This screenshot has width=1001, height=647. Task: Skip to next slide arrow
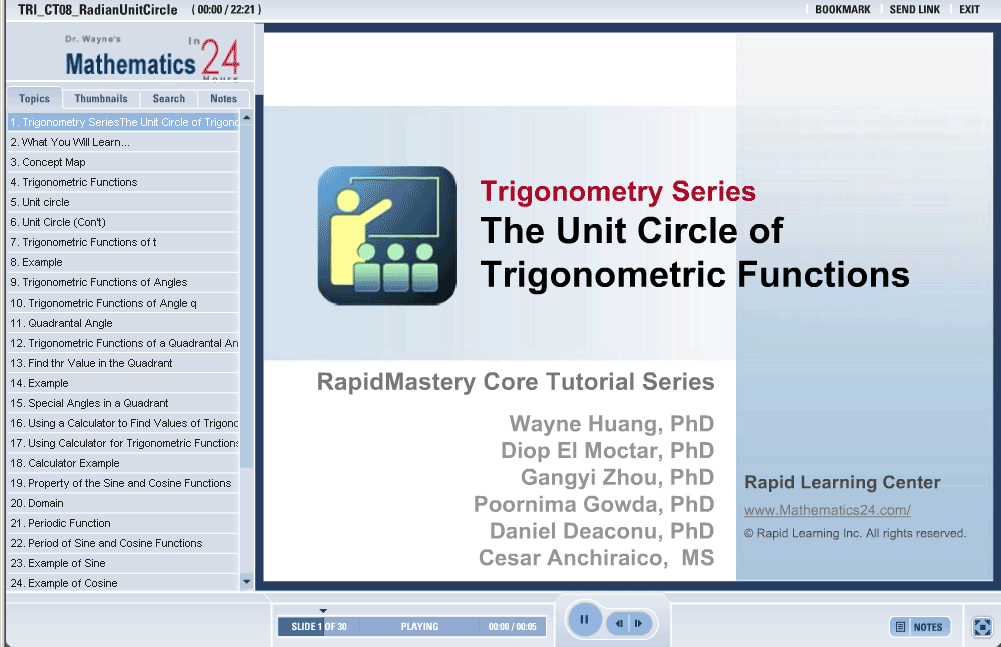coord(639,623)
